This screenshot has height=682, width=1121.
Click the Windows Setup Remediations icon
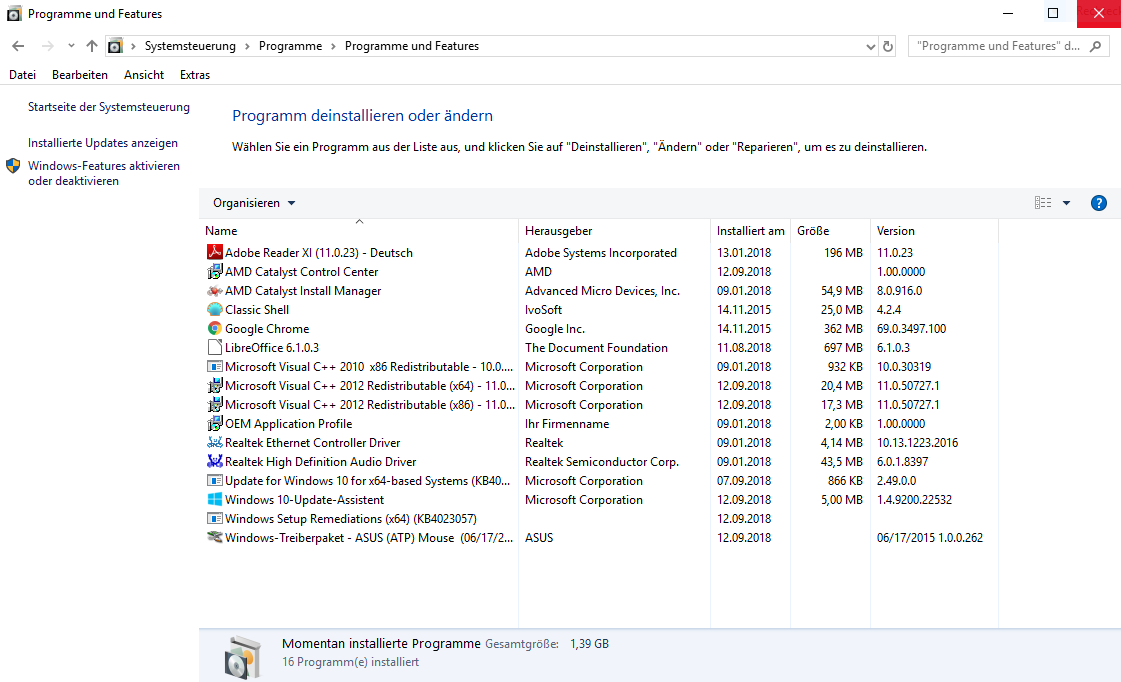click(x=214, y=518)
